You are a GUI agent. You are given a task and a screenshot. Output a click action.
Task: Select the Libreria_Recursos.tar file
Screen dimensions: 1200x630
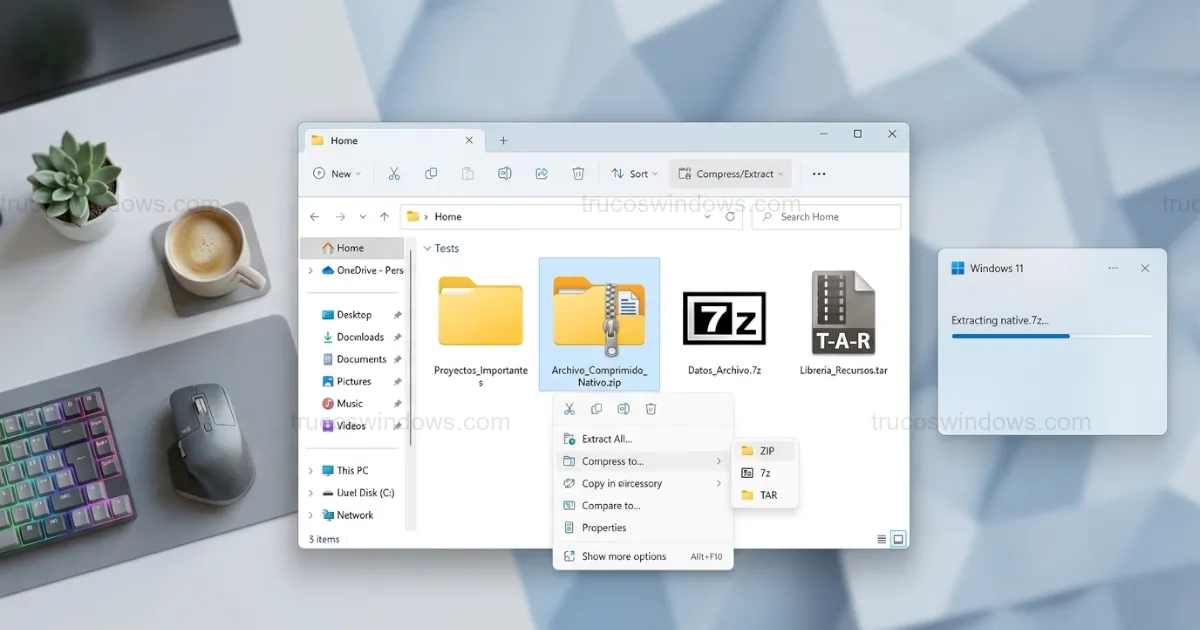843,324
